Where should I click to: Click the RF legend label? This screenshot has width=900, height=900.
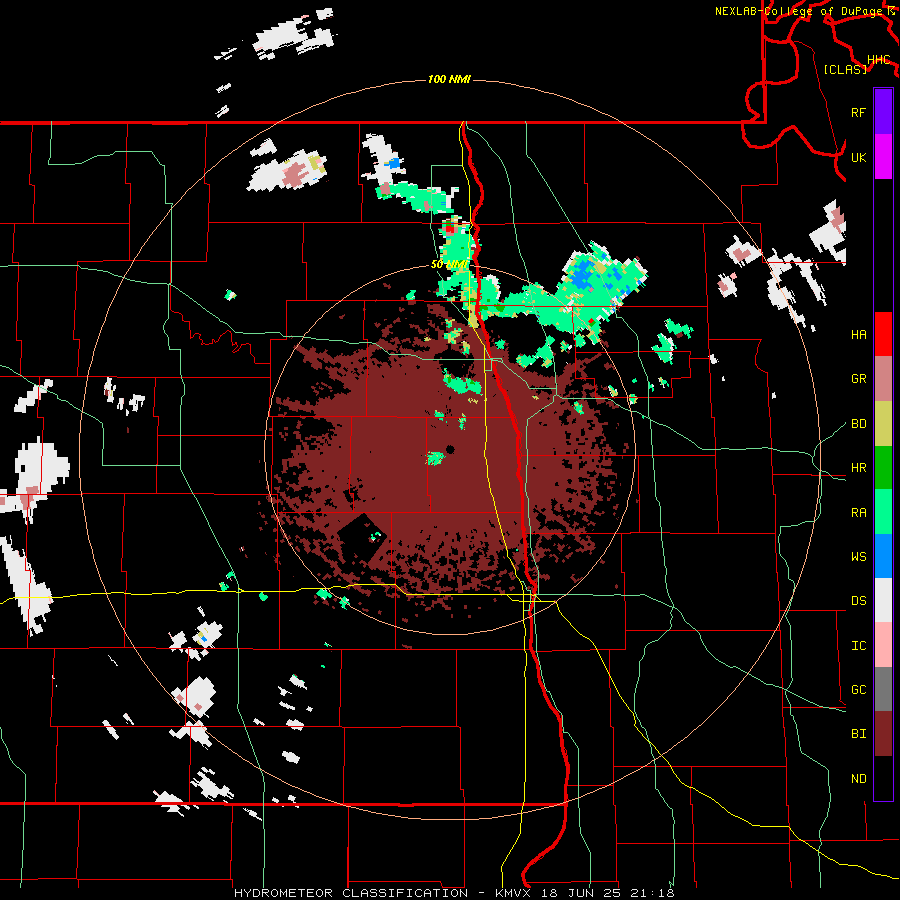(858, 112)
